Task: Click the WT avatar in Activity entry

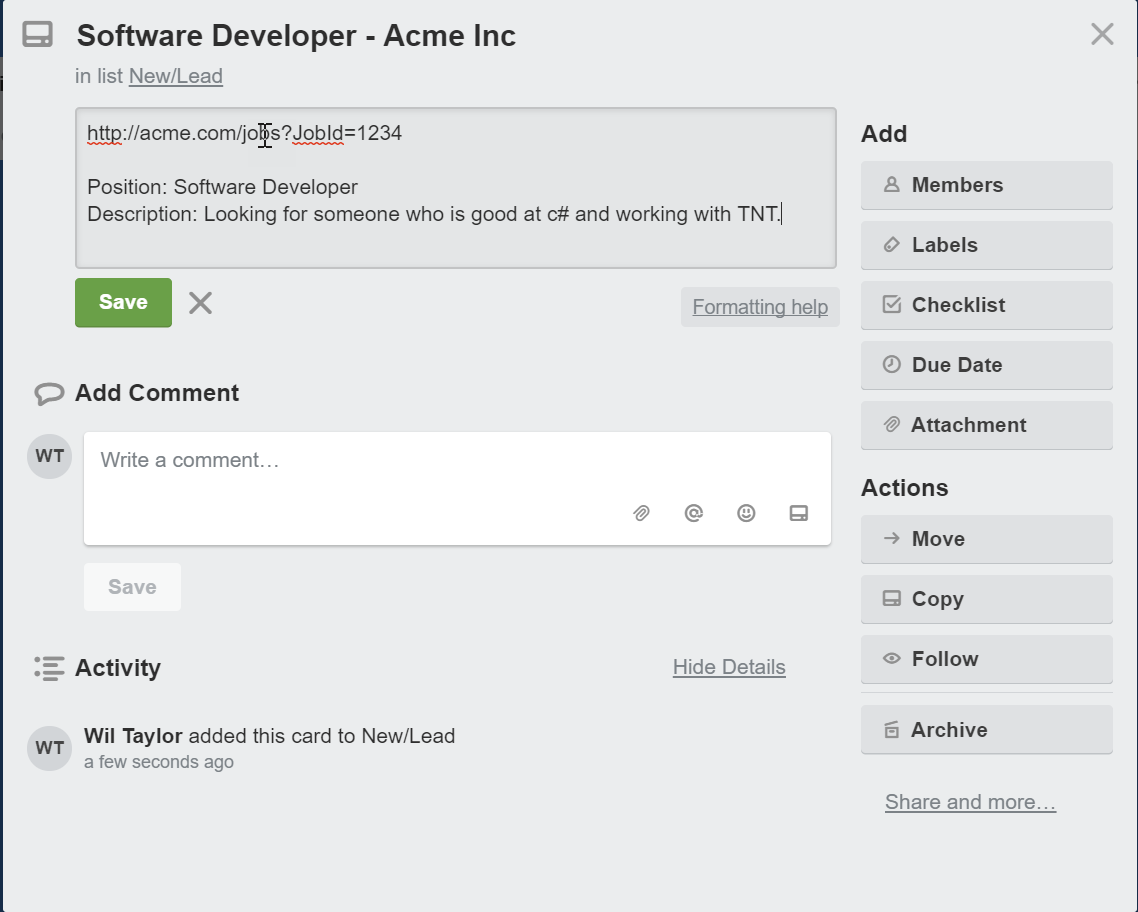Action: [x=49, y=748]
